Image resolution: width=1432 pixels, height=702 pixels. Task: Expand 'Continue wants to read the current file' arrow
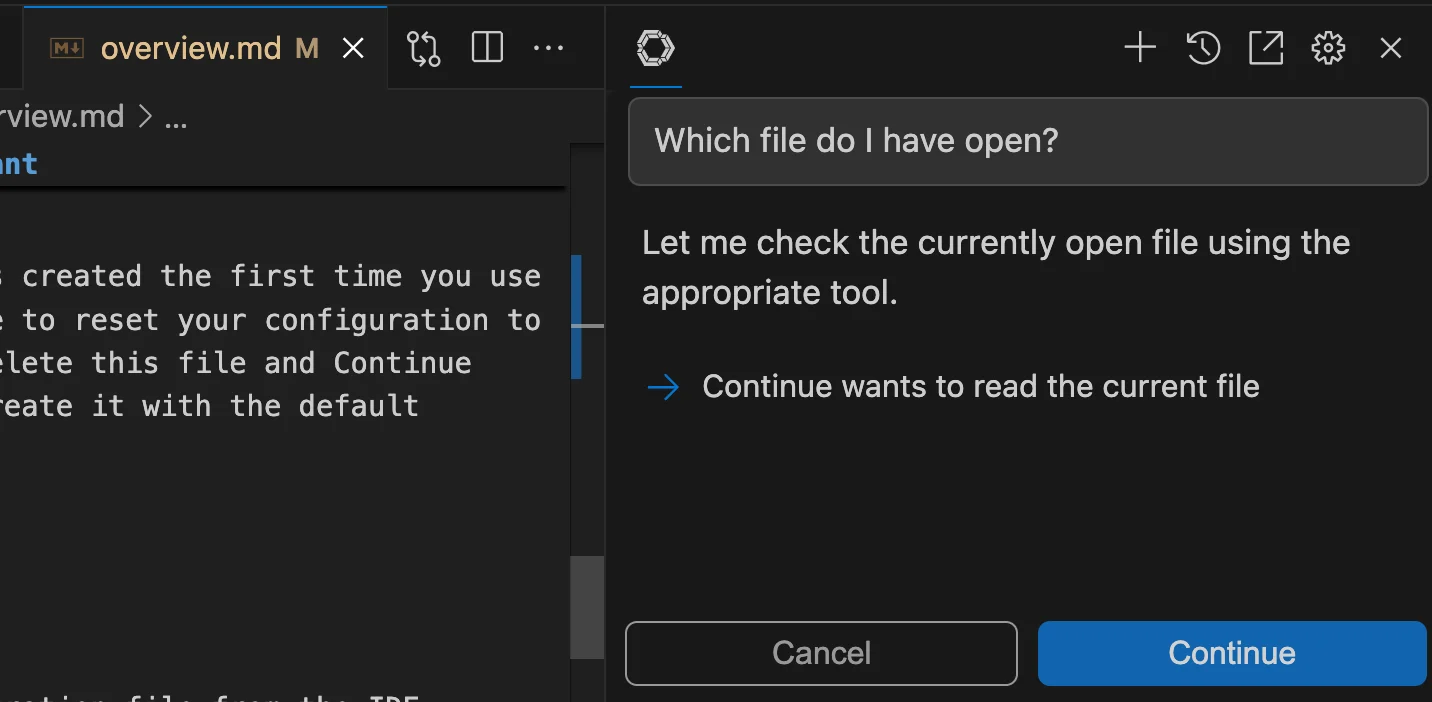[x=664, y=387]
